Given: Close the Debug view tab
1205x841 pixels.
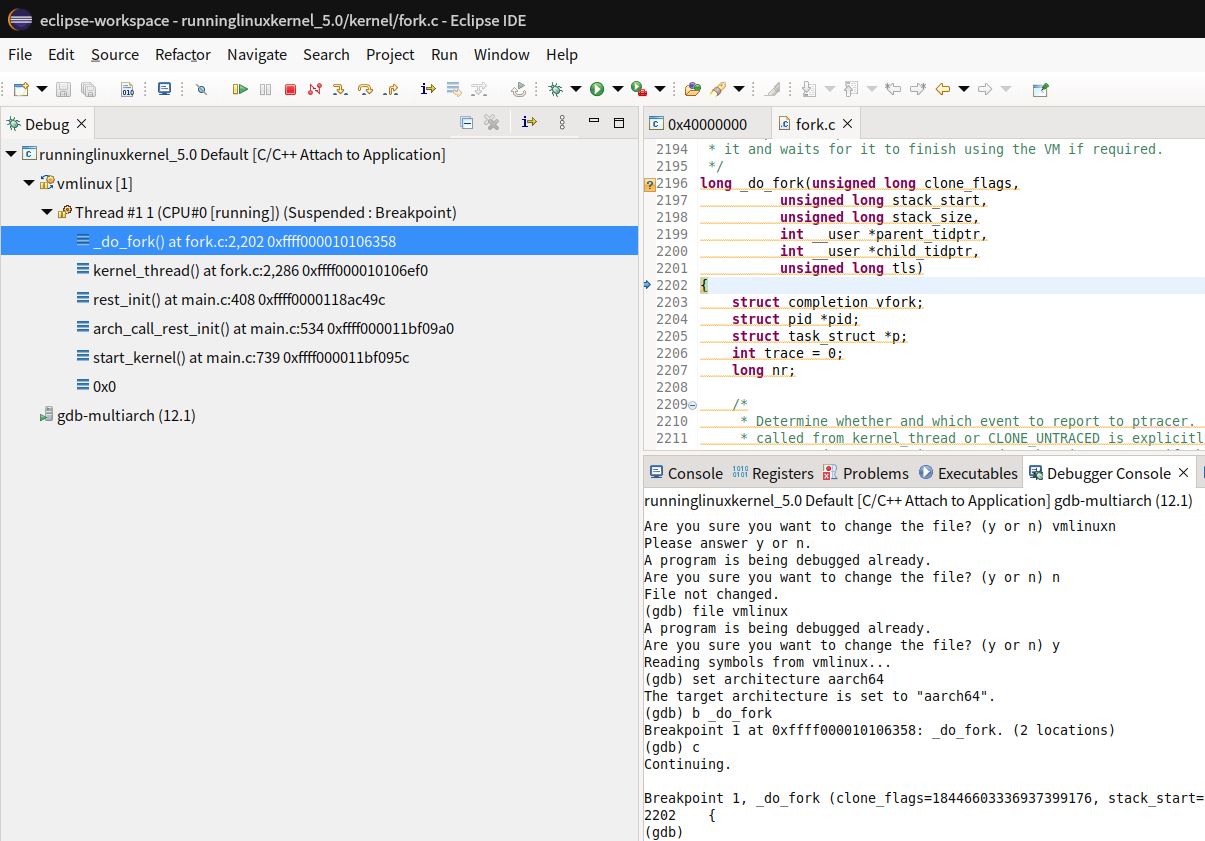Looking at the screenshot, I should tap(82, 124).
